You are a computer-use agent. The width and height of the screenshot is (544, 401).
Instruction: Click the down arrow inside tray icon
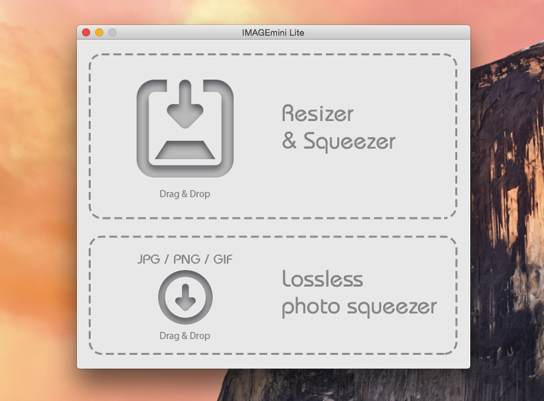[185, 104]
